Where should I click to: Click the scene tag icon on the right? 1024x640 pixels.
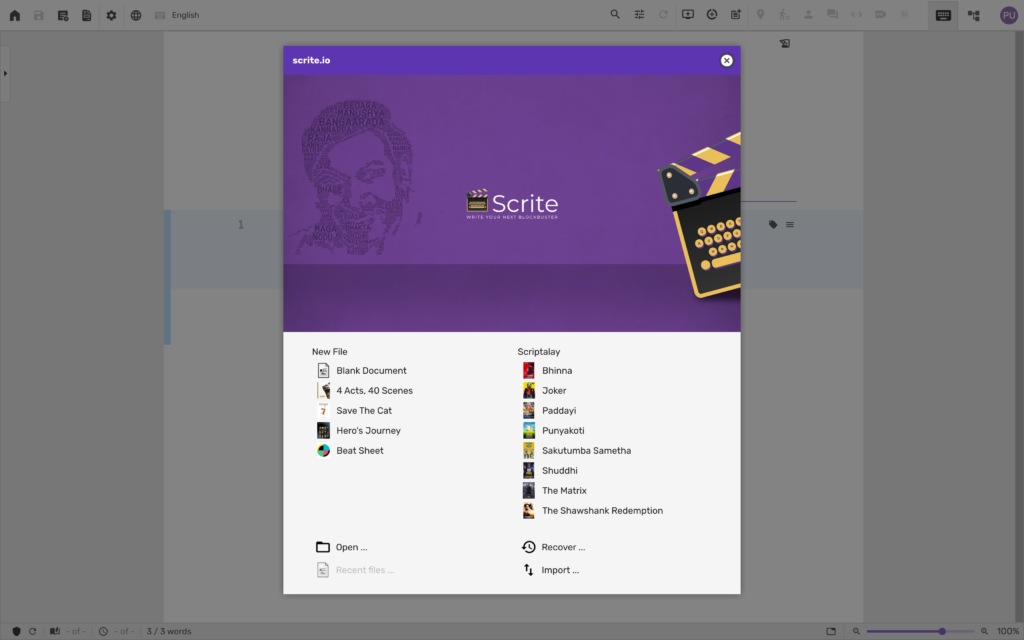(771, 224)
